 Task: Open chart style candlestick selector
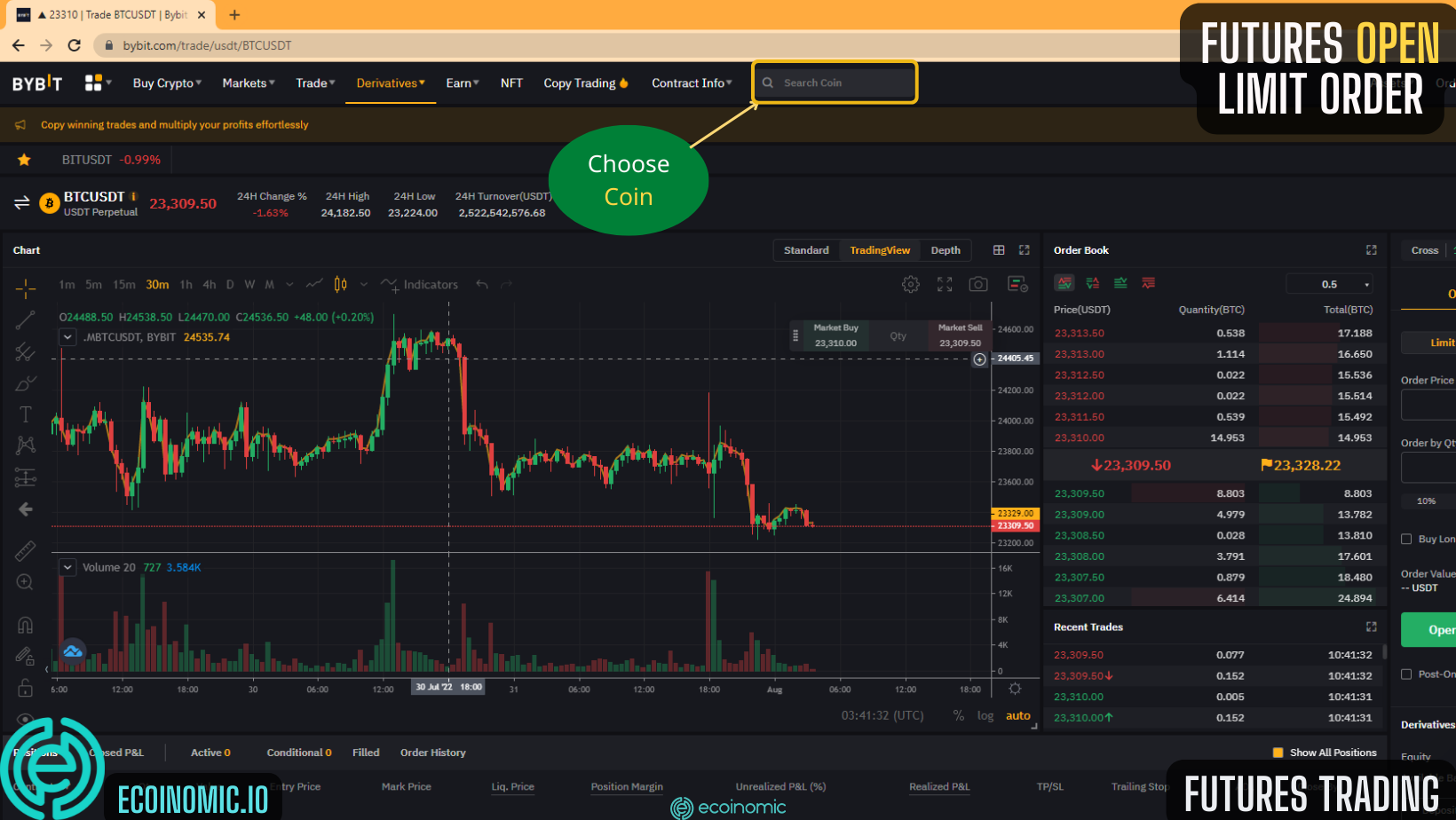click(x=341, y=284)
